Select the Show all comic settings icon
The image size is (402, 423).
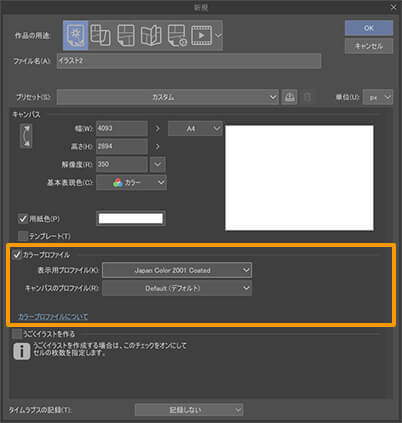(177, 35)
